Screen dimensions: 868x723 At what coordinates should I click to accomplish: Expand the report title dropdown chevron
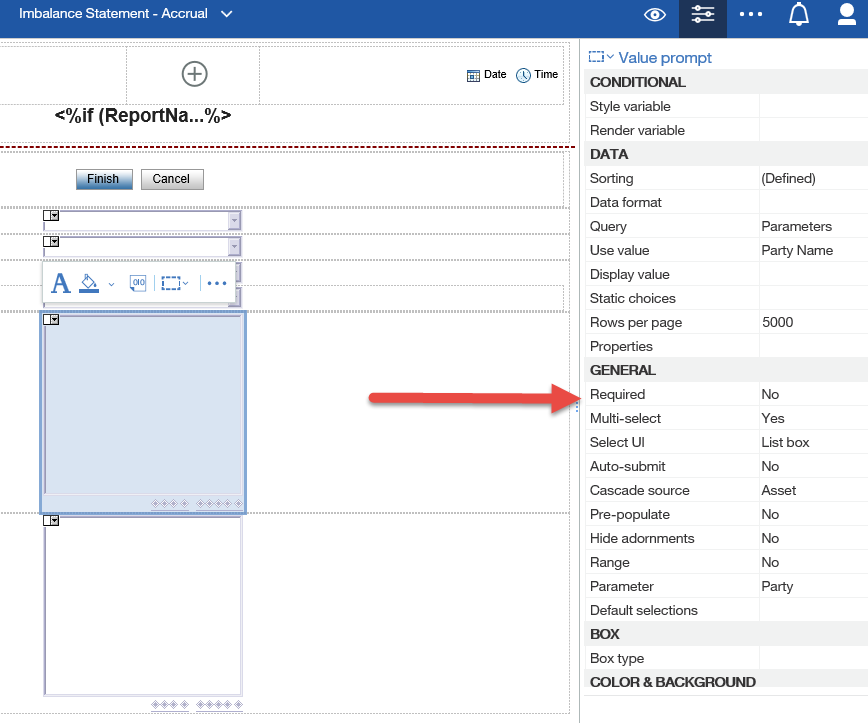coord(227,14)
